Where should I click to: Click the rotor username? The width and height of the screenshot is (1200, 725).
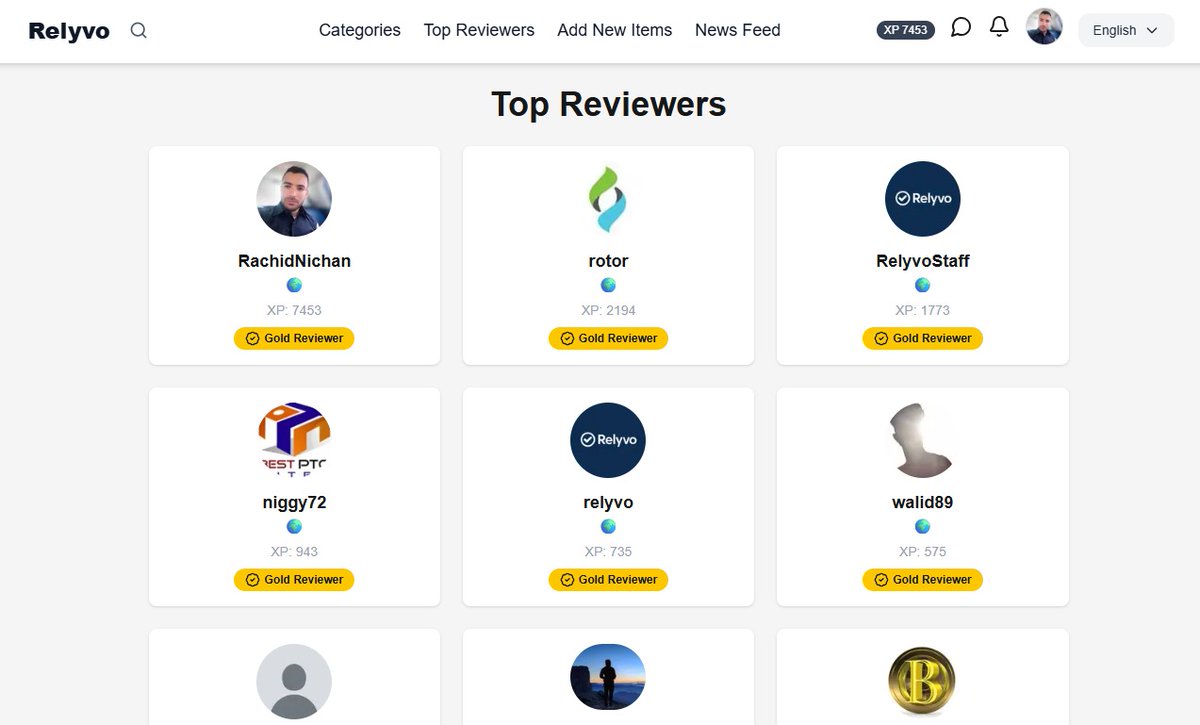pos(608,261)
